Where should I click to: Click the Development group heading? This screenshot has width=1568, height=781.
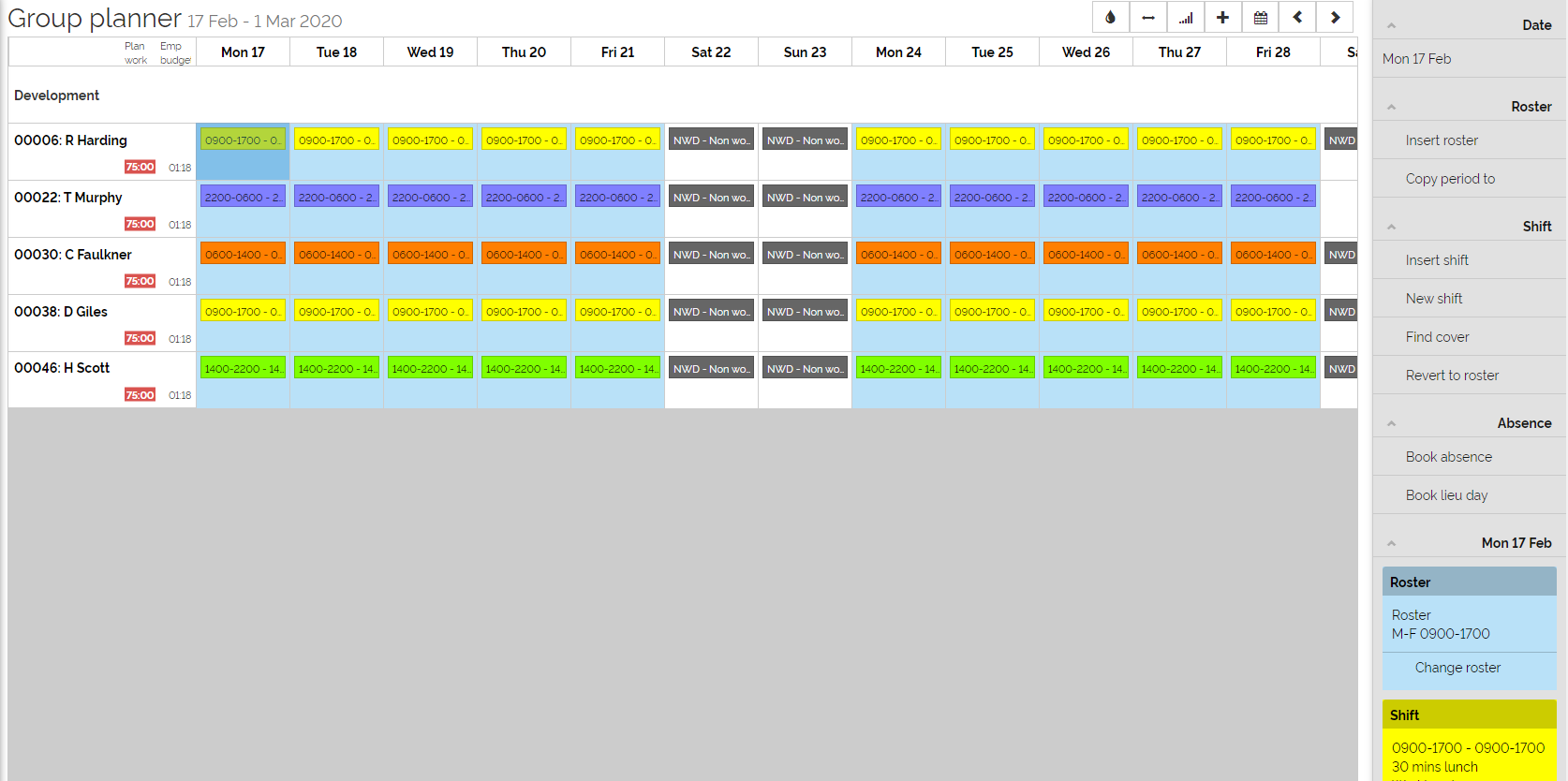pyautogui.click(x=56, y=96)
